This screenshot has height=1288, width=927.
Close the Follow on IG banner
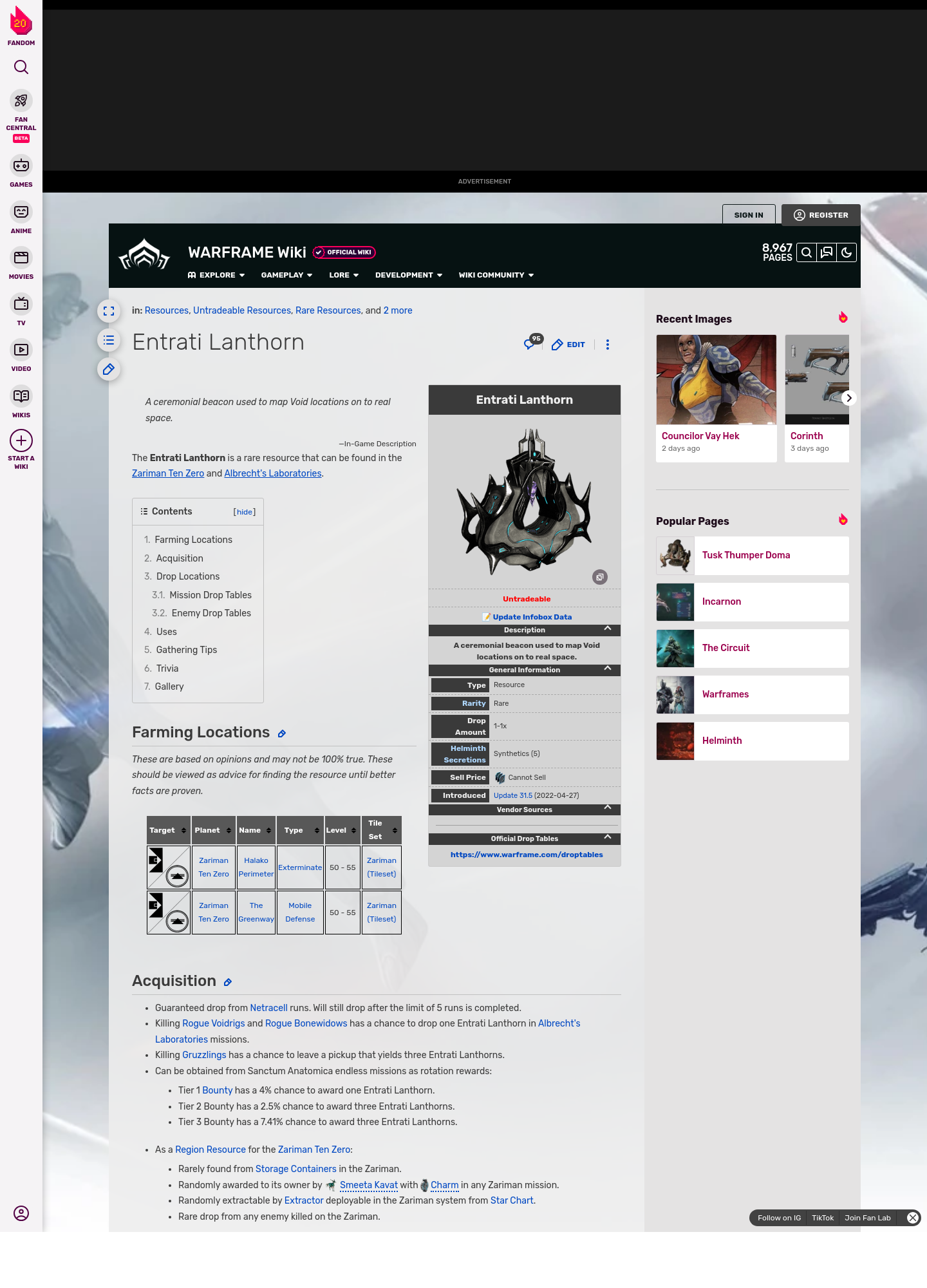point(912,1218)
